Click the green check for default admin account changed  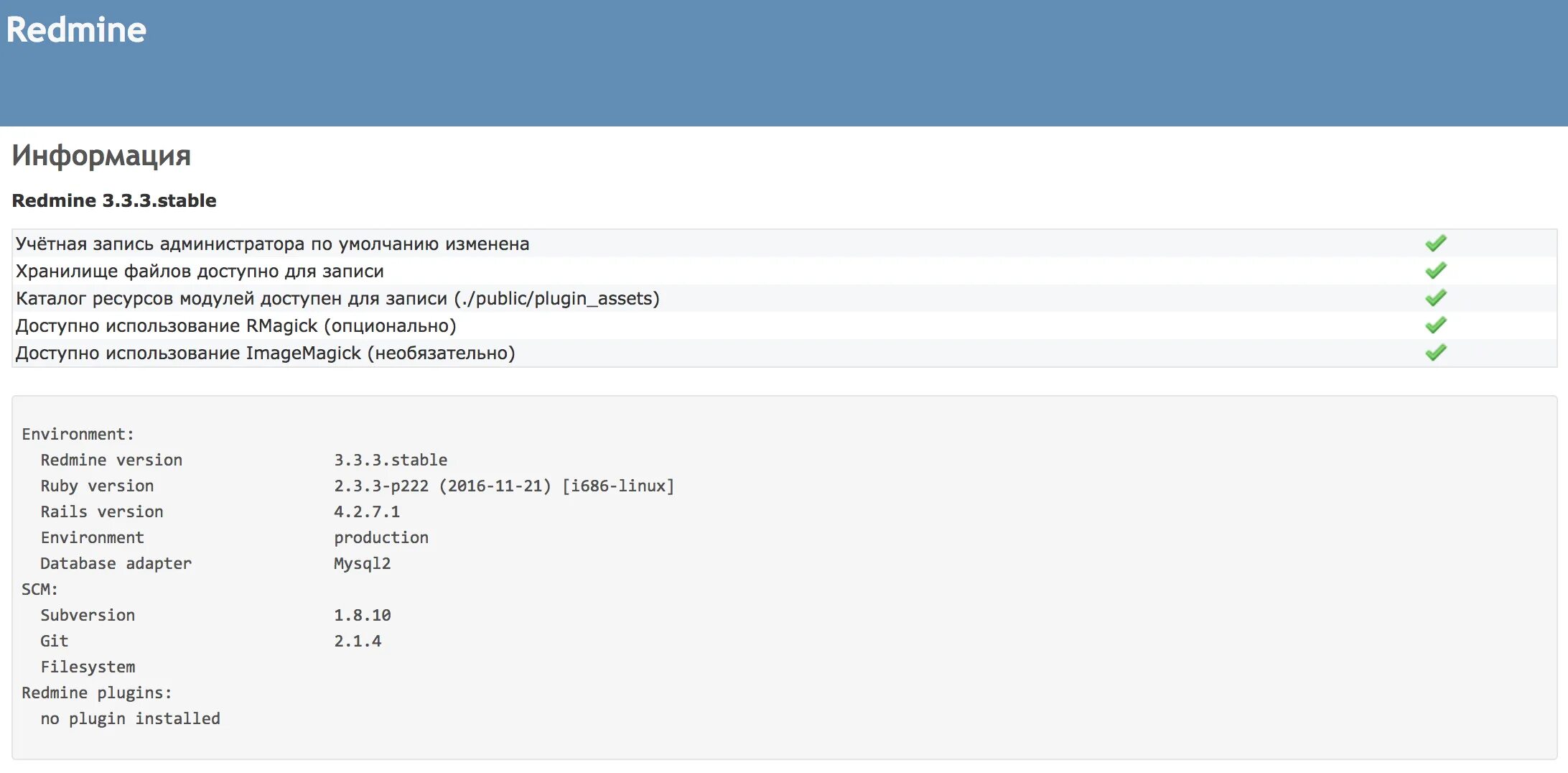coord(1436,244)
